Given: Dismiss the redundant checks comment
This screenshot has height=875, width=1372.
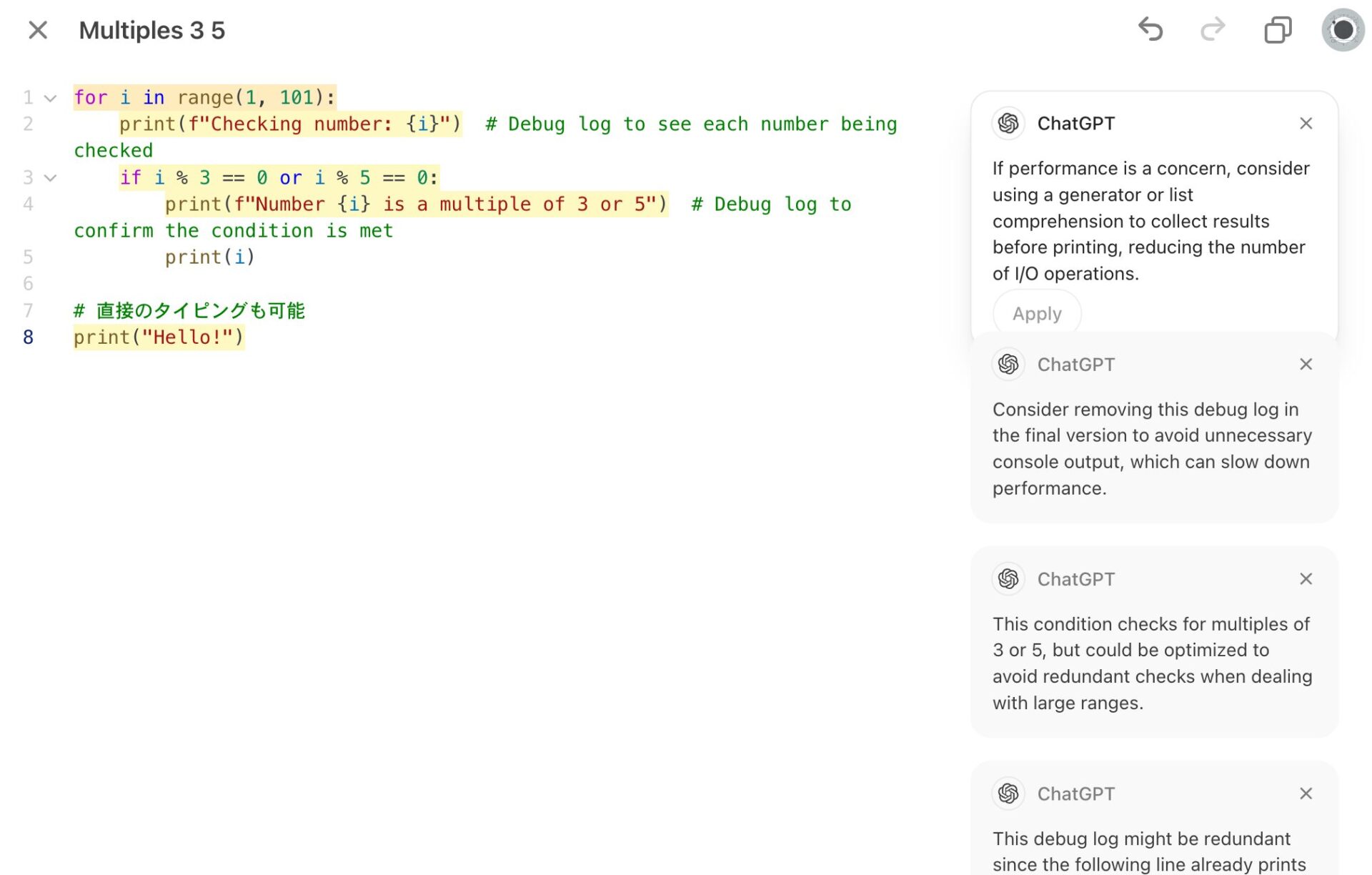Looking at the screenshot, I should (1306, 579).
